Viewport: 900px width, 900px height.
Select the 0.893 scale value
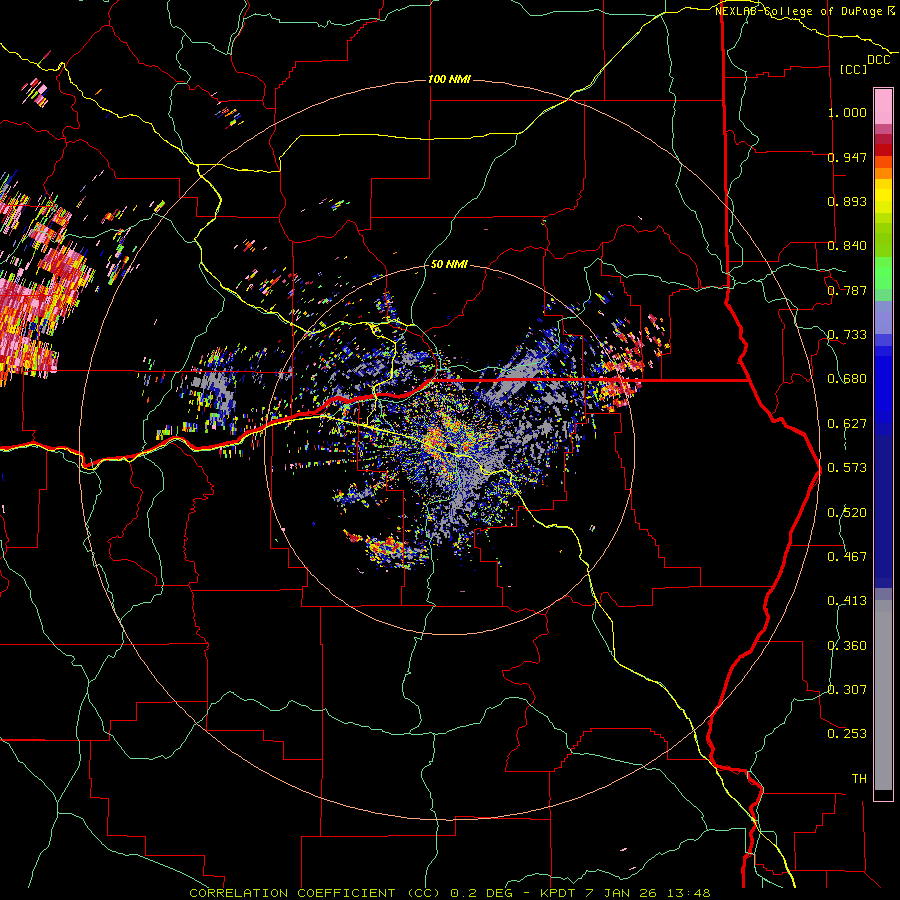pyautogui.click(x=847, y=201)
